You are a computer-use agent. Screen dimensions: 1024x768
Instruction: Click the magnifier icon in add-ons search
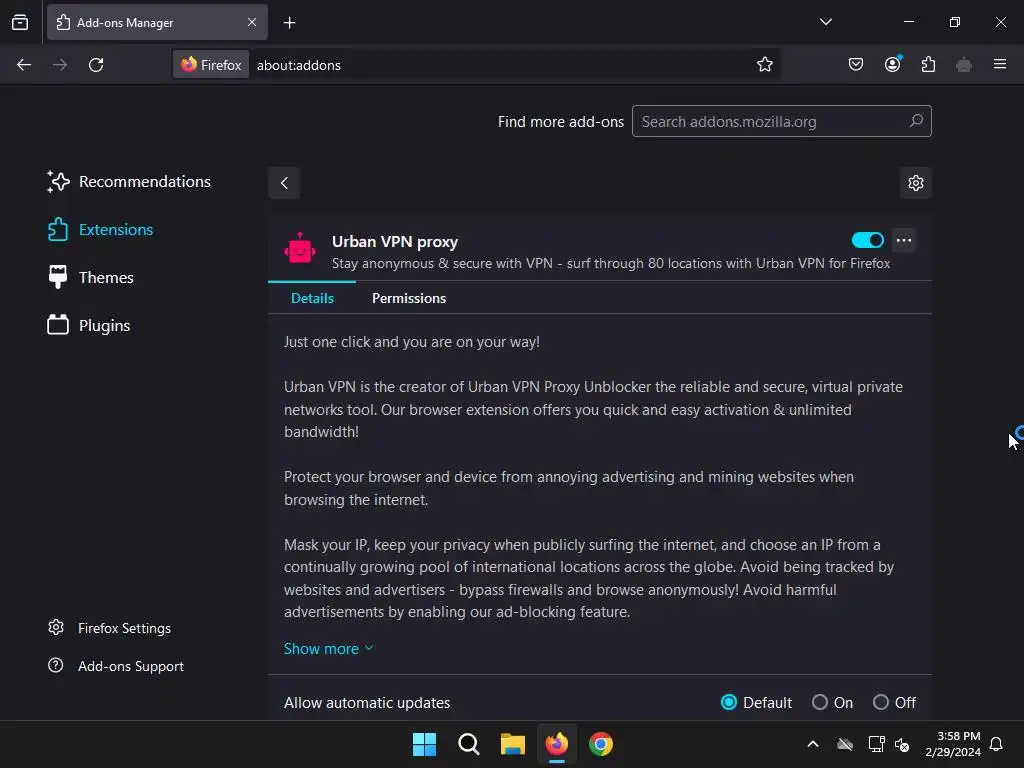(916, 121)
